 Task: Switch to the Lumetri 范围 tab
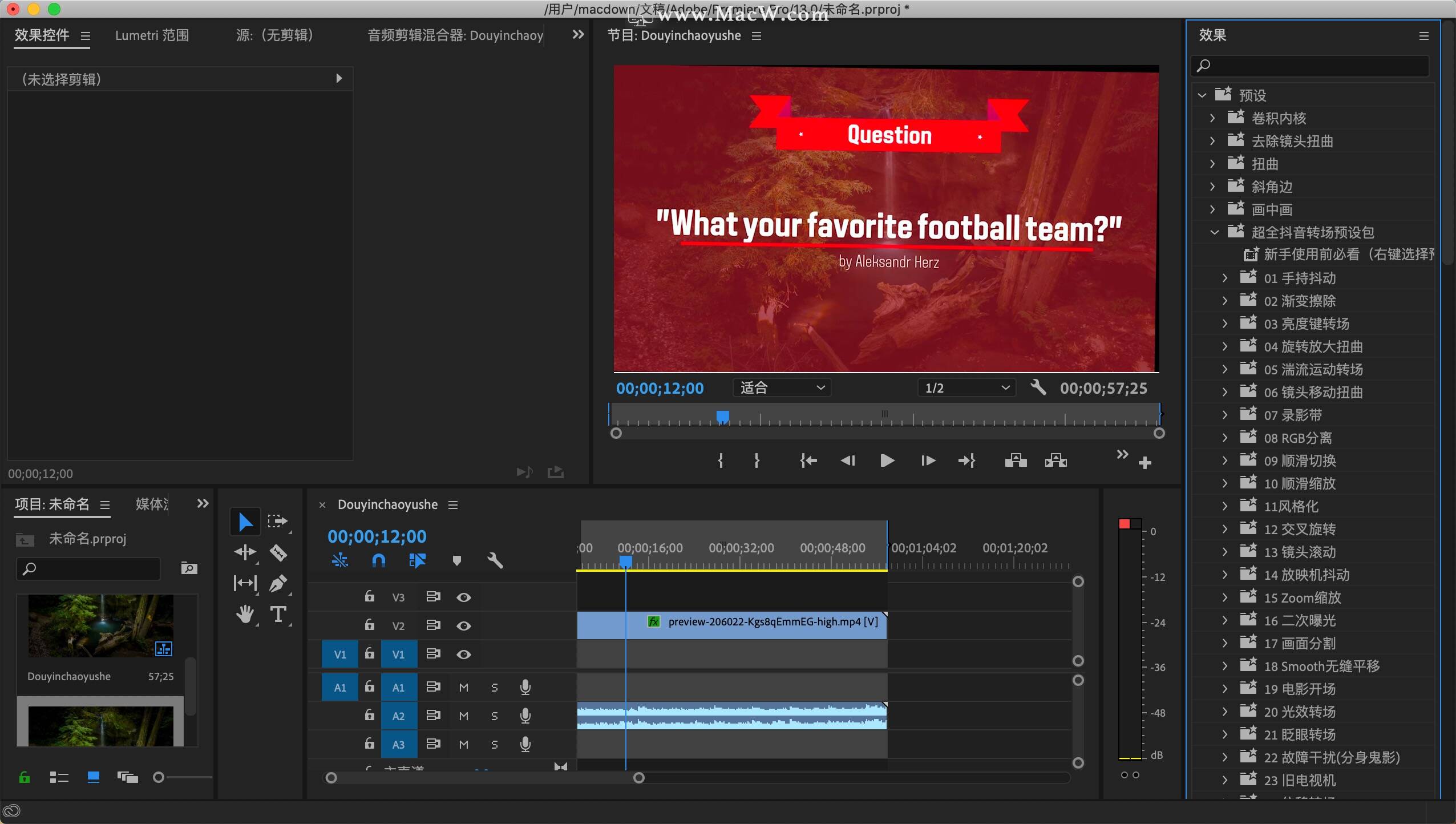click(152, 35)
